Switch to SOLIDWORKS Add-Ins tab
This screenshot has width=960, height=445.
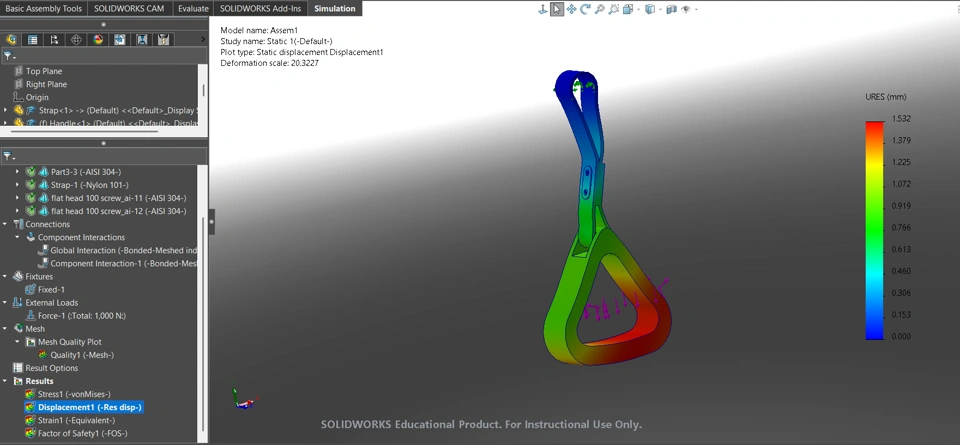pyautogui.click(x=261, y=9)
